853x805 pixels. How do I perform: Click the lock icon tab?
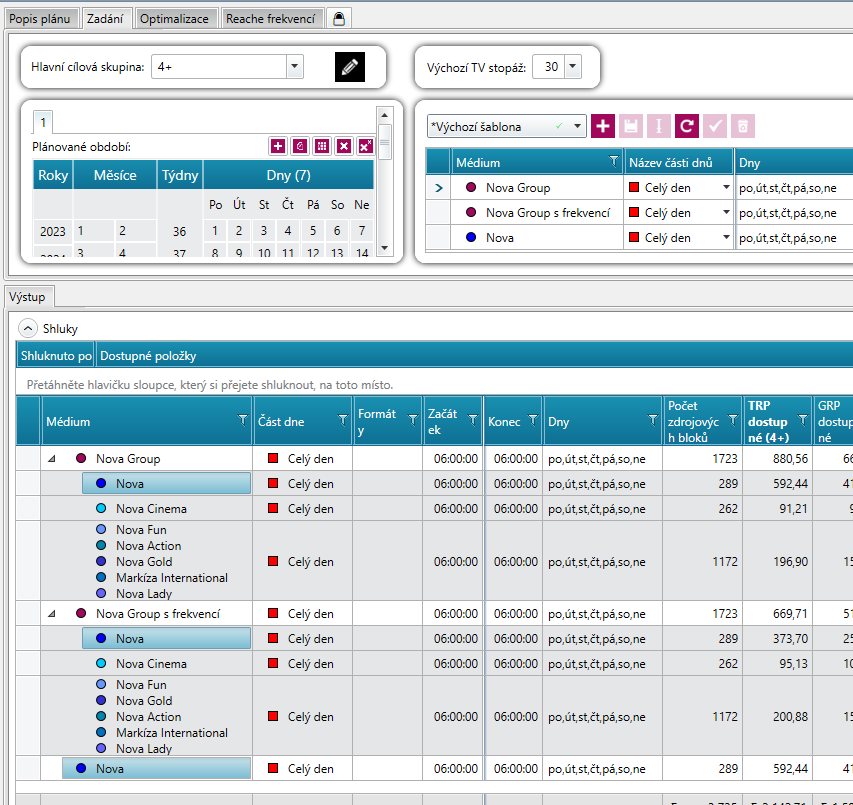[x=339, y=18]
